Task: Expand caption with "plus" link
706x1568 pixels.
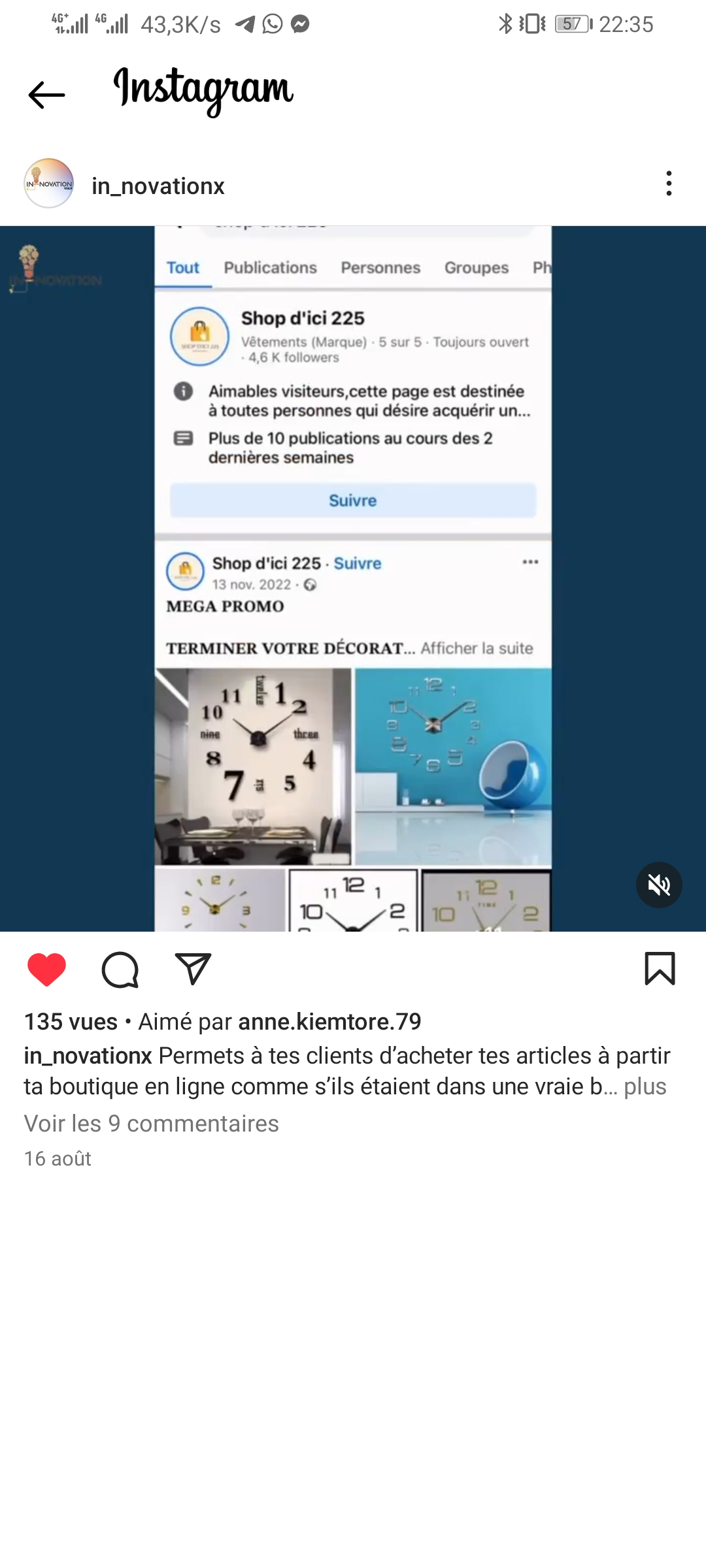Action: coord(645,1086)
